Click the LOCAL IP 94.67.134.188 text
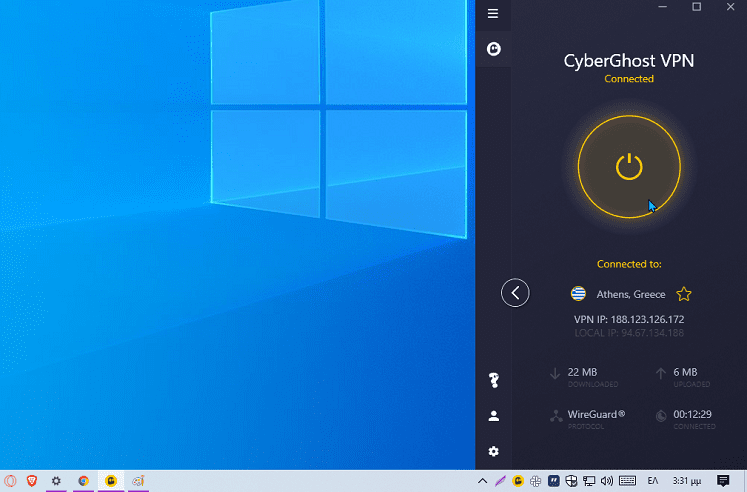The width and height of the screenshot is (747, 492). [x=629, y=333]
